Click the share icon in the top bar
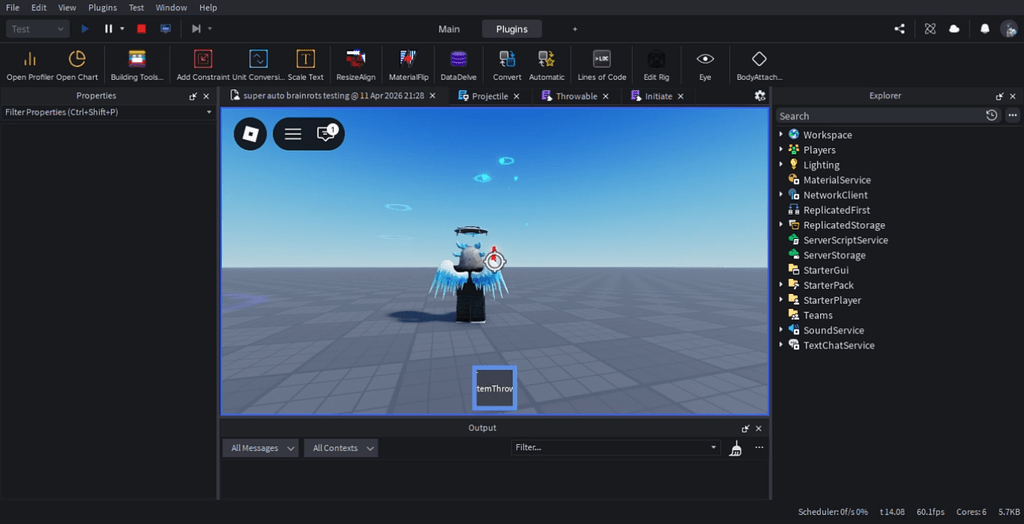Image resolution: width=1024 pixels, height=524 pixels. 899,29
